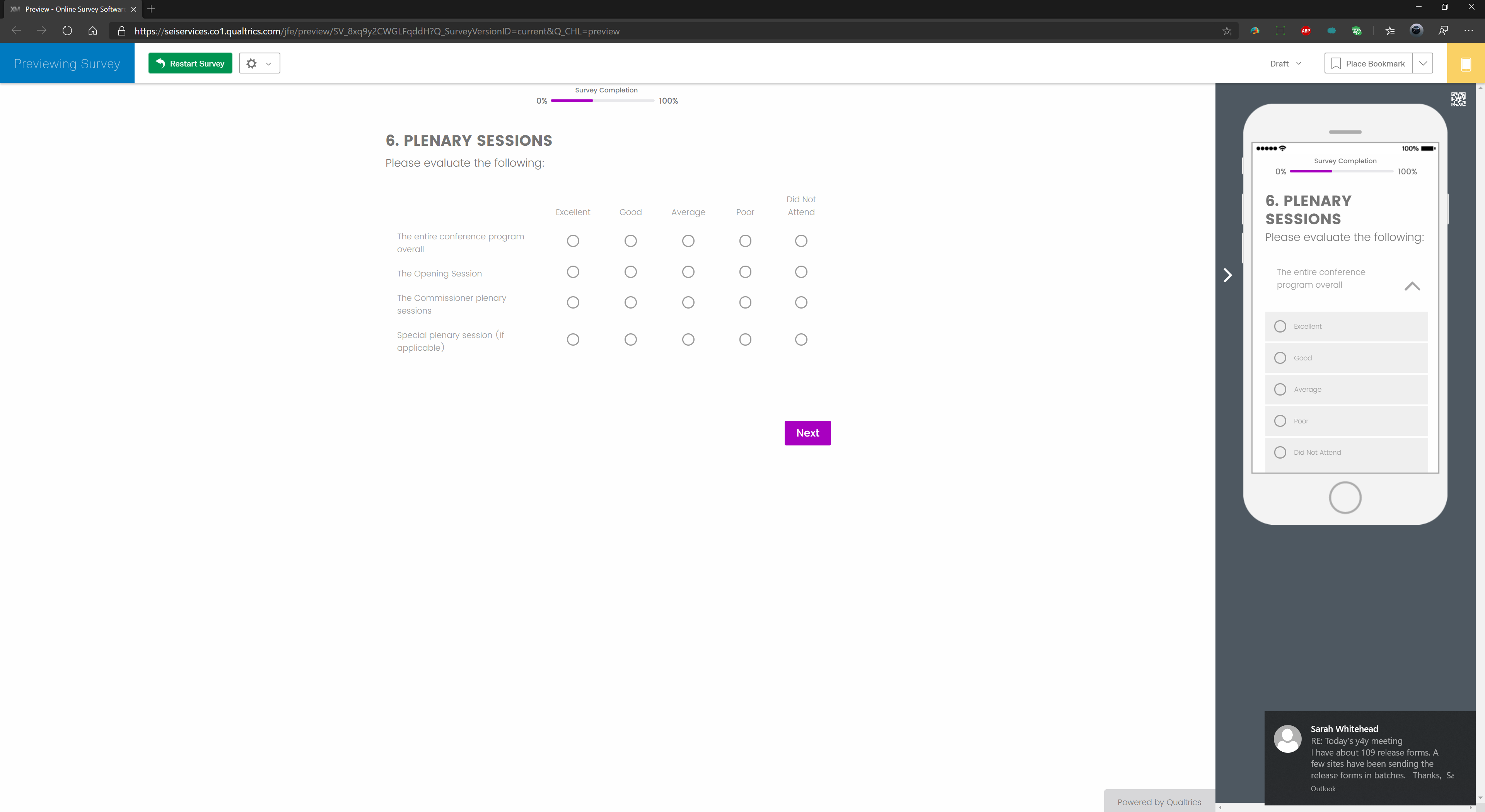Image resolution: width=1485 pixels, height=812 pixels.
Task: Go to browser home icon
Action: (x=92, y=31)
